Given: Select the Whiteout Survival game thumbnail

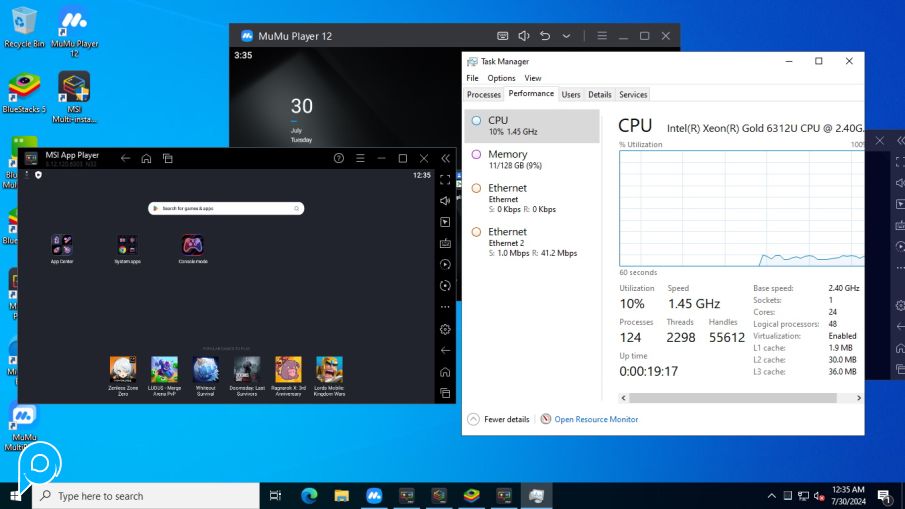Looking at the screenshot, I should click(206, 370).
